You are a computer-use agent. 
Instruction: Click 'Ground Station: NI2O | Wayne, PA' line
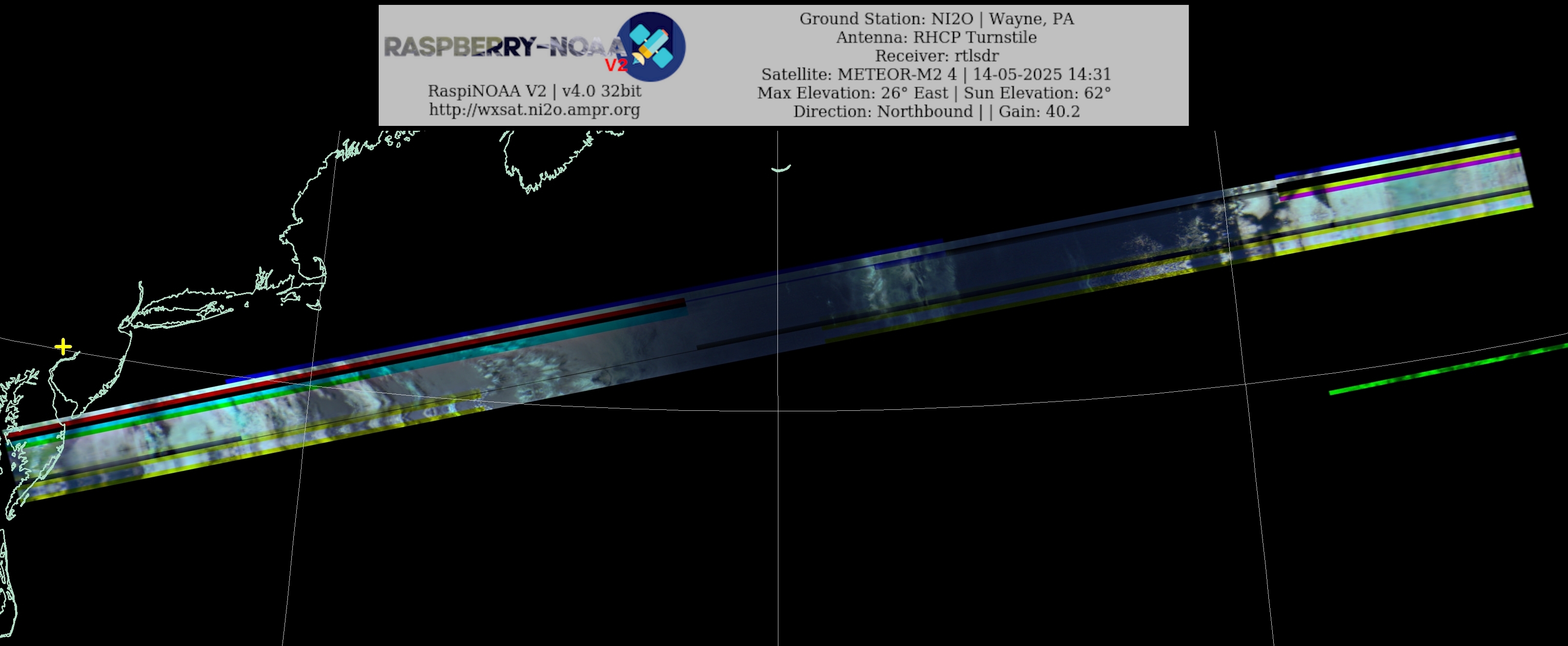[x=937, y=19]
